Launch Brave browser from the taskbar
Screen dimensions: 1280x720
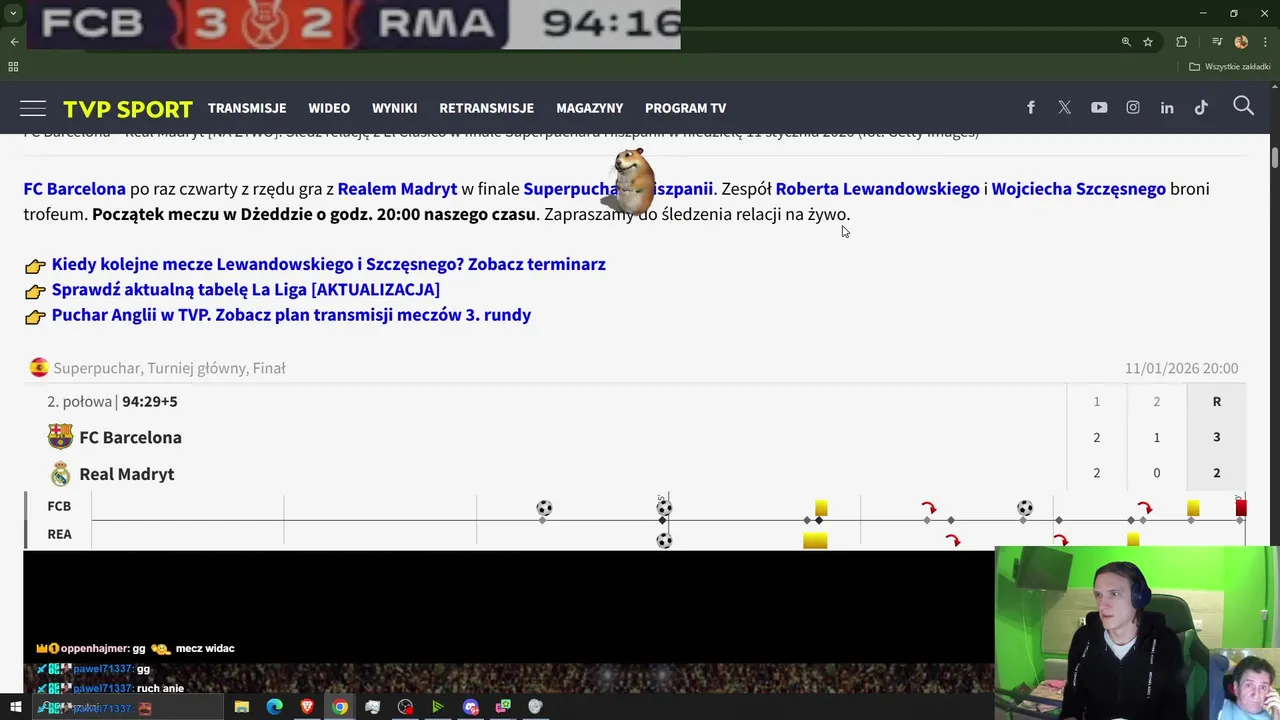307,707
